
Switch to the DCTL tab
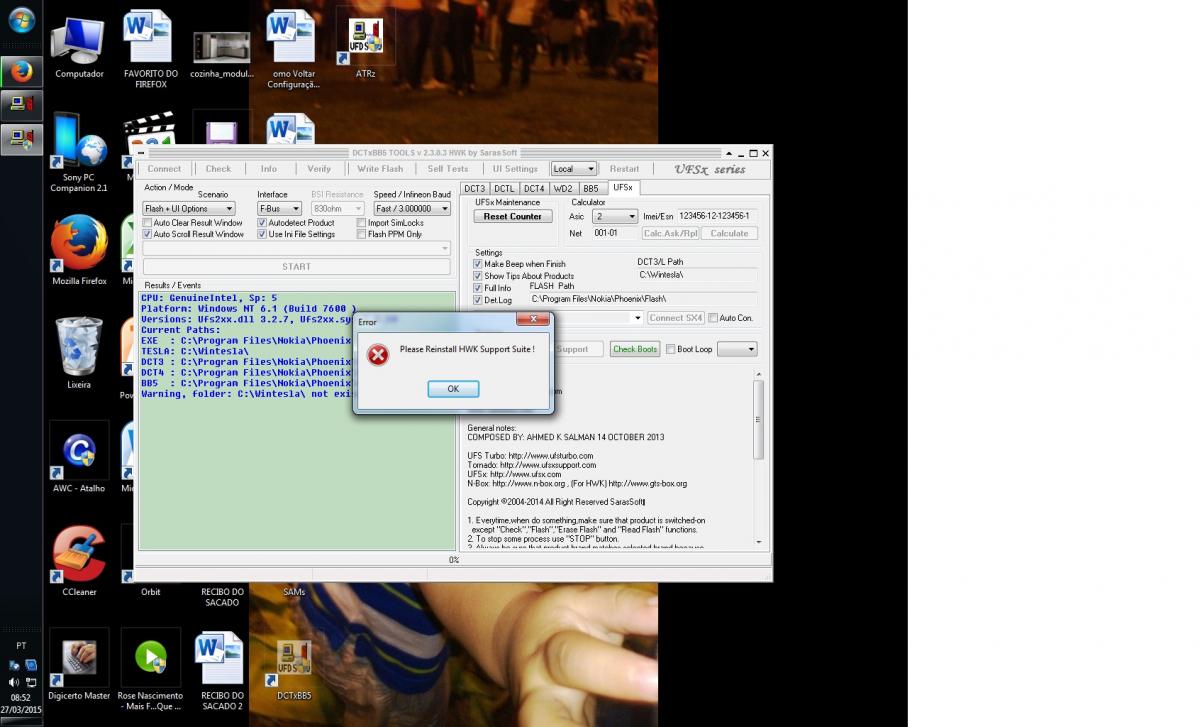(x=504, y=188)
